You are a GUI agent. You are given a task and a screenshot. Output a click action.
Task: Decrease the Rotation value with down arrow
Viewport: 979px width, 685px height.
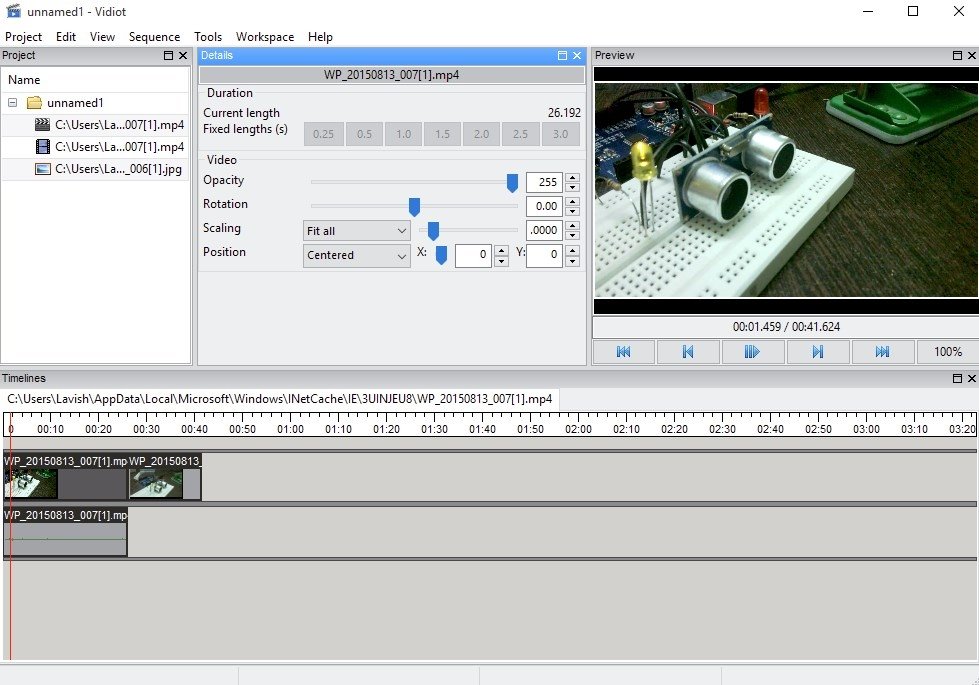pos(573,211)
